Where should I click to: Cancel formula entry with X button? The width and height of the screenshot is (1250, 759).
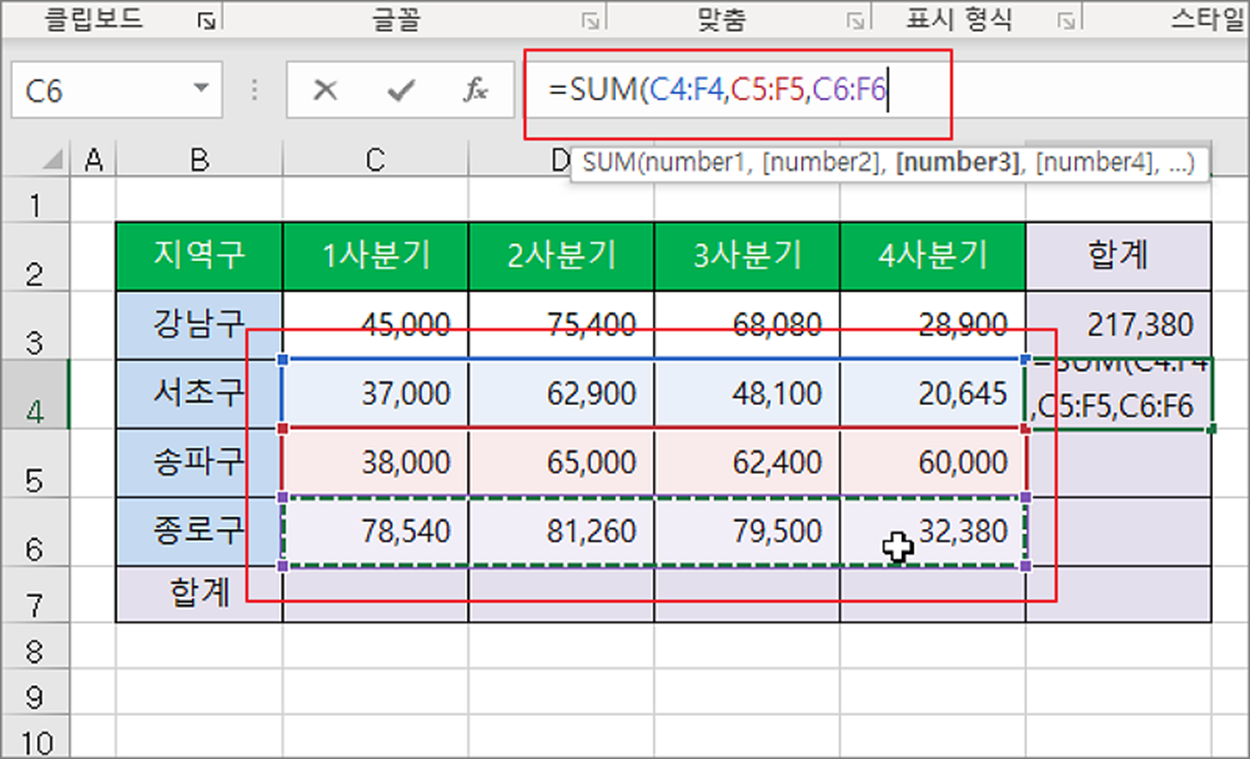click(x=325, y=91)
